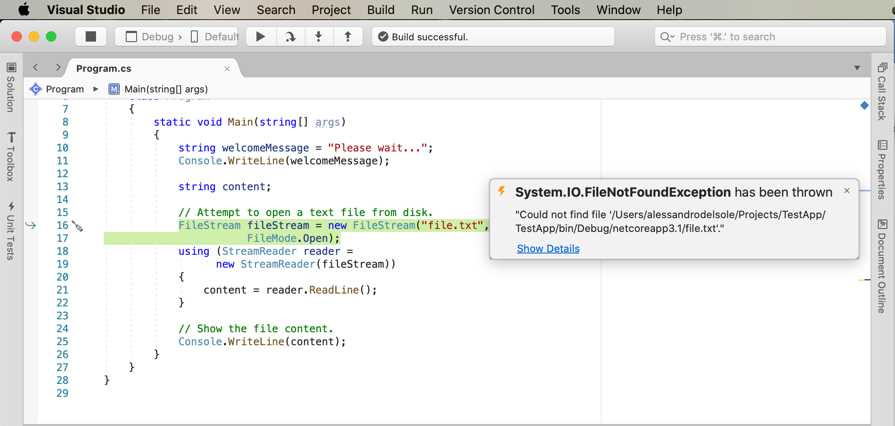
Task: Open the Properties panel
Action: point(881,169)
